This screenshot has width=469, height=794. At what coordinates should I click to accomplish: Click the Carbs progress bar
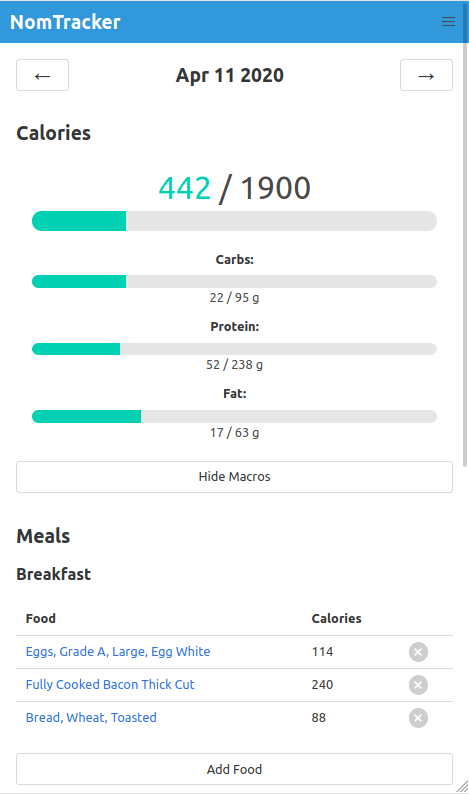pyautogui.click(x=234, y=282)
